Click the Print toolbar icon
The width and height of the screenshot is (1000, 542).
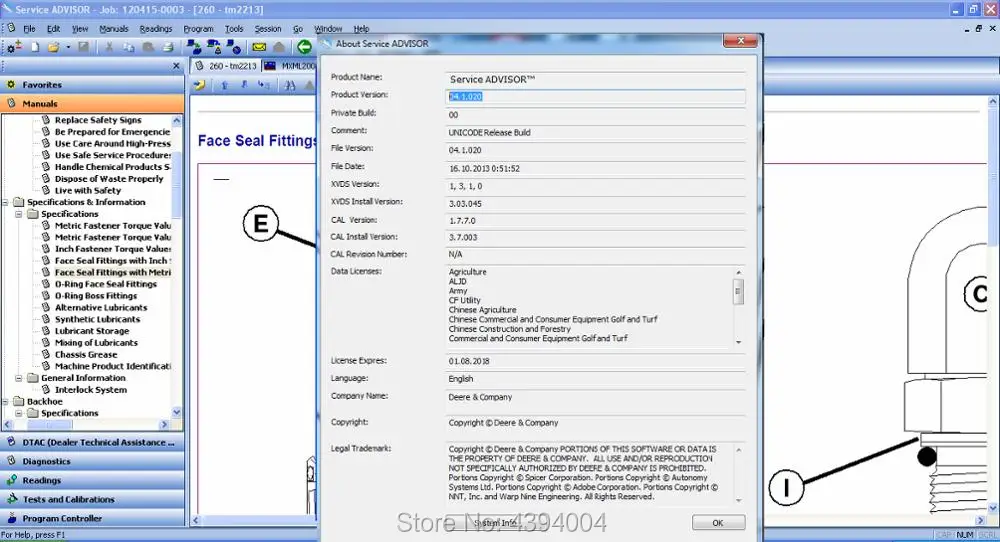tap(168, 47)
